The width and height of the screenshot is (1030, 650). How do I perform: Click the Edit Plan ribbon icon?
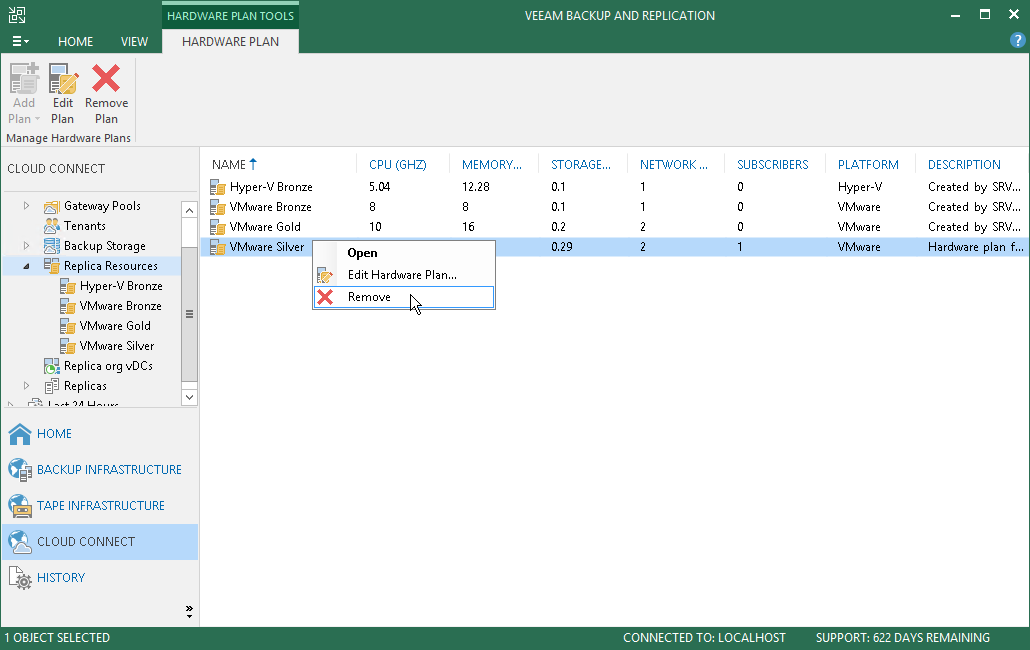[63, 79]
